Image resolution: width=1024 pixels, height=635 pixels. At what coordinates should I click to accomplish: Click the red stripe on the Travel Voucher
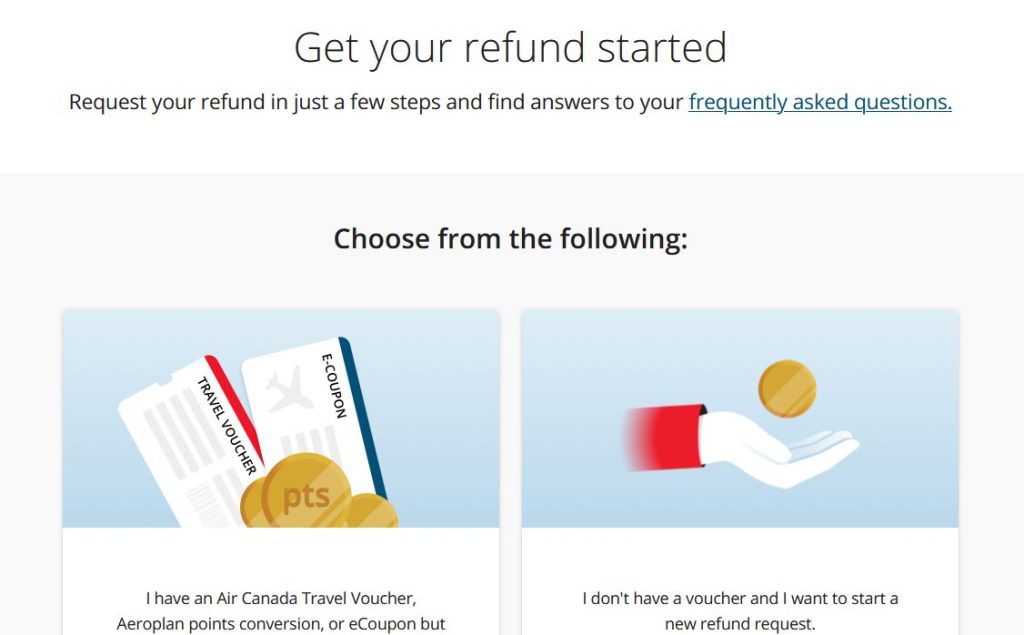coord(235,410)
